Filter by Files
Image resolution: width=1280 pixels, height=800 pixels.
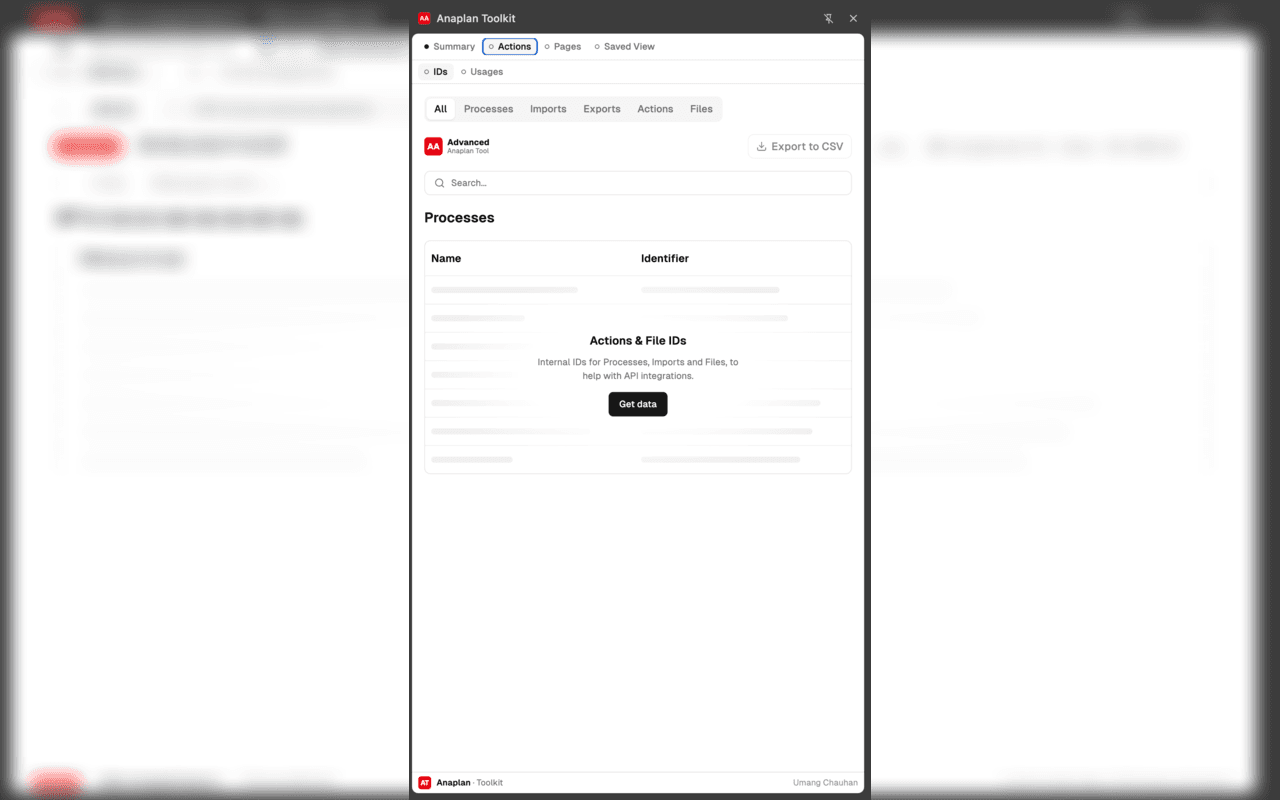(x=701, y=109)
